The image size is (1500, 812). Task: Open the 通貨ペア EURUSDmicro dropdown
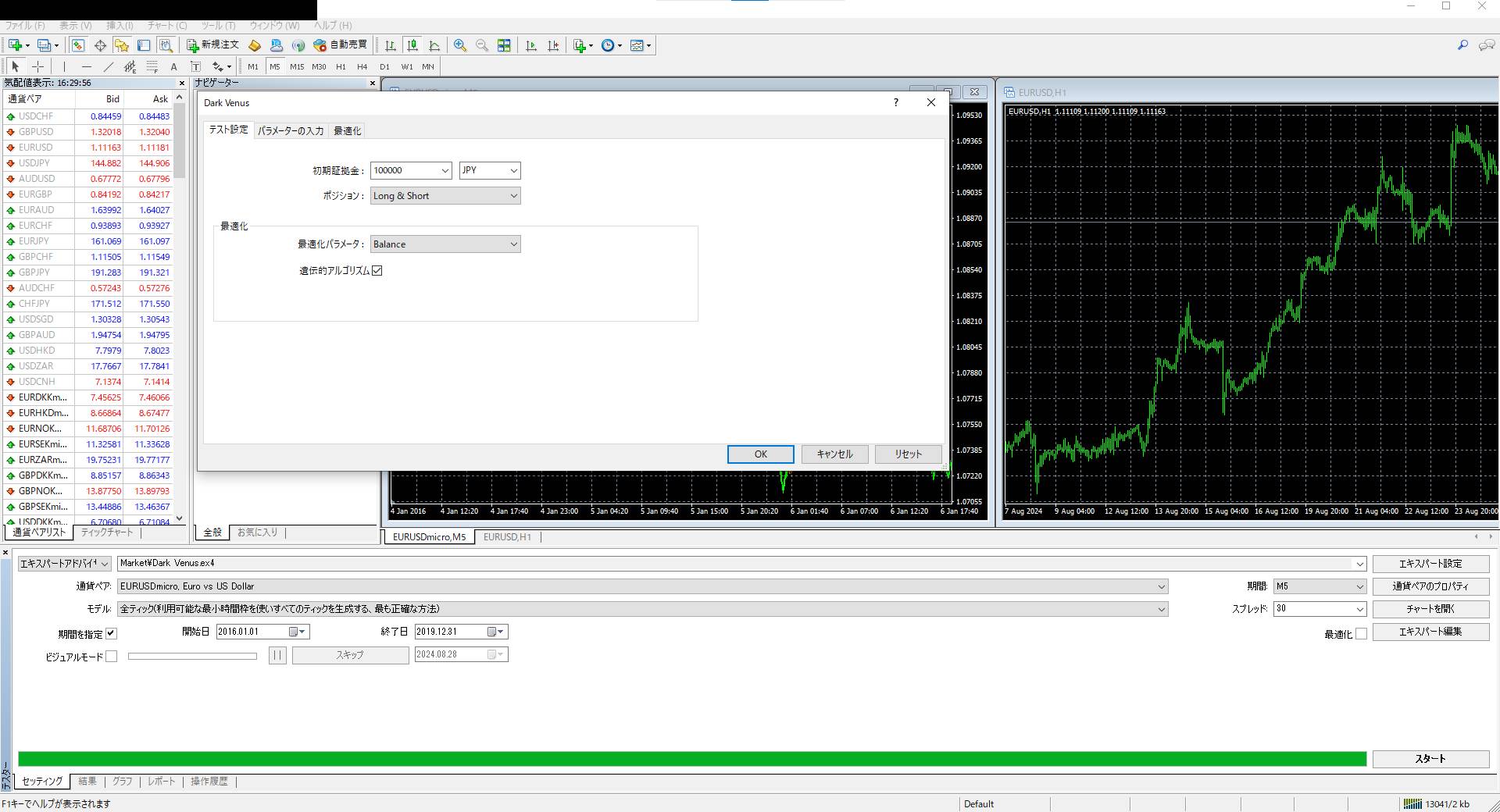pos(642,586)
